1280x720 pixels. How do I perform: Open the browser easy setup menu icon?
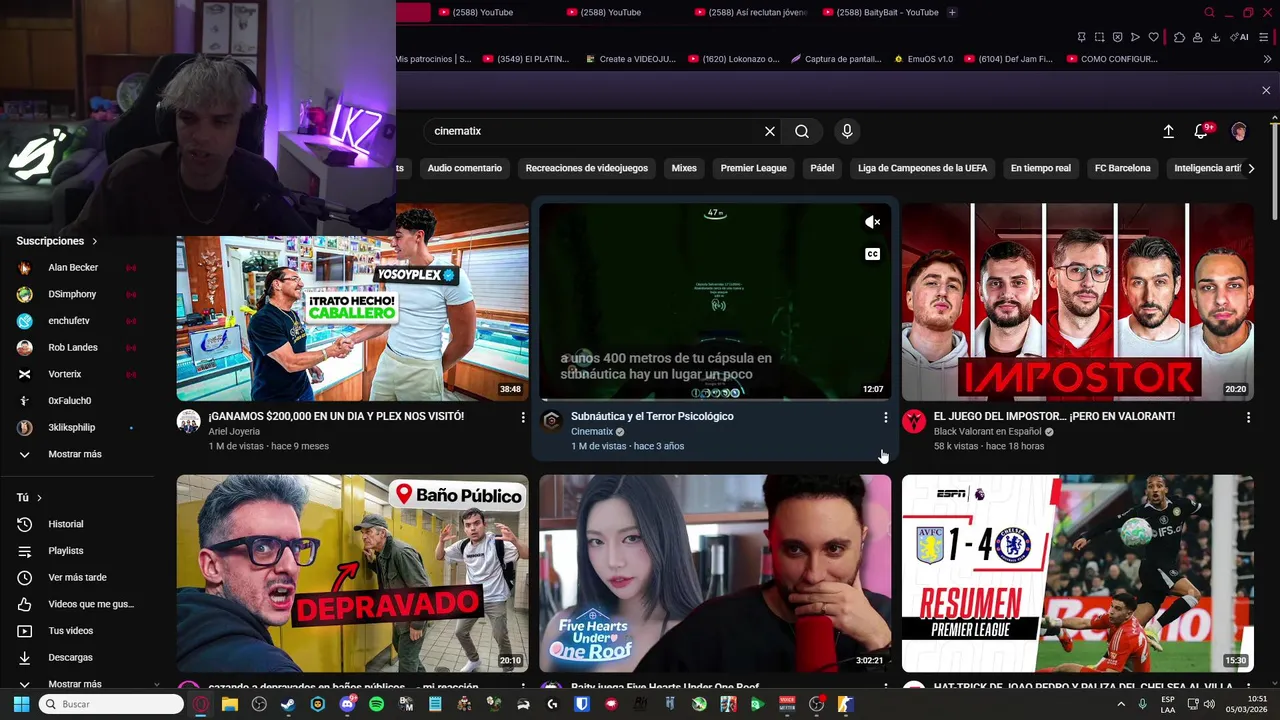pos(1266,37)
